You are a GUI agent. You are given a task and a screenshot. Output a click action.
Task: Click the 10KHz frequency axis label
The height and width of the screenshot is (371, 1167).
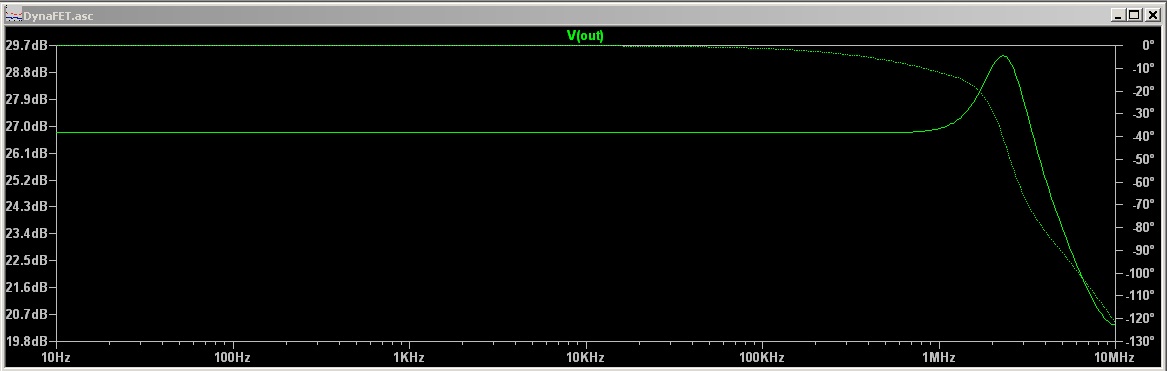tap(585, 358)
